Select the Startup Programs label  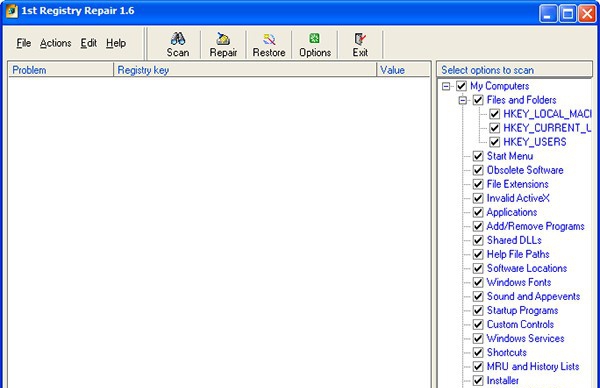pos(522,311)
